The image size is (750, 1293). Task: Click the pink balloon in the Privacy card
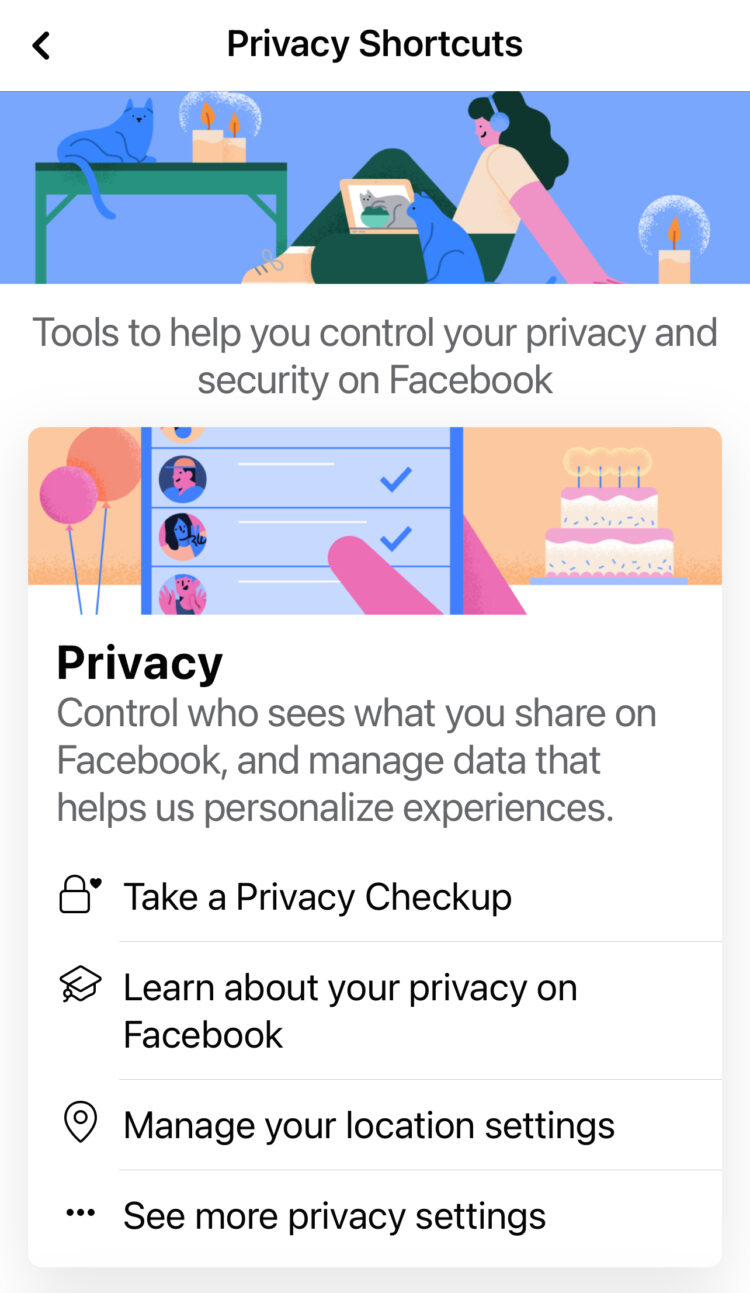pyautogui.click(x=68, y=495)
